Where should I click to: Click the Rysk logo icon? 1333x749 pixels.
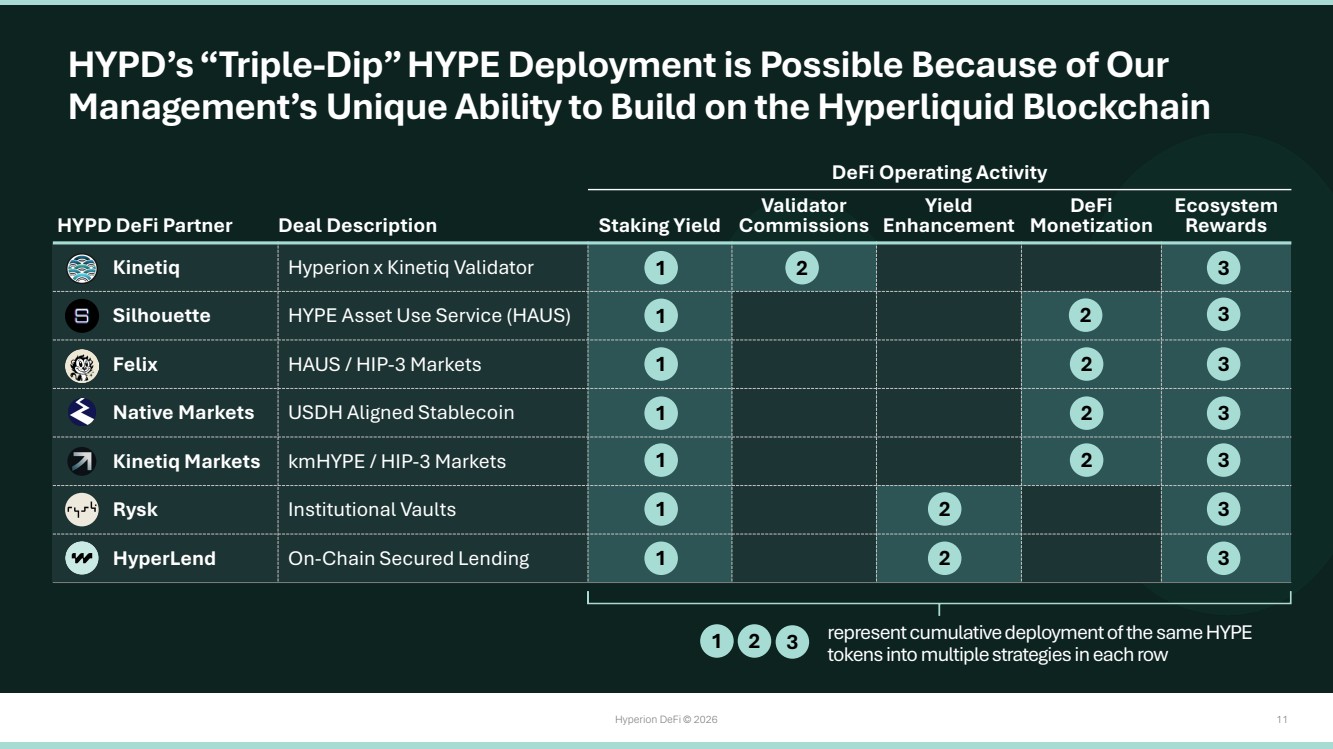pyautogui.click(x=82, y=510)
